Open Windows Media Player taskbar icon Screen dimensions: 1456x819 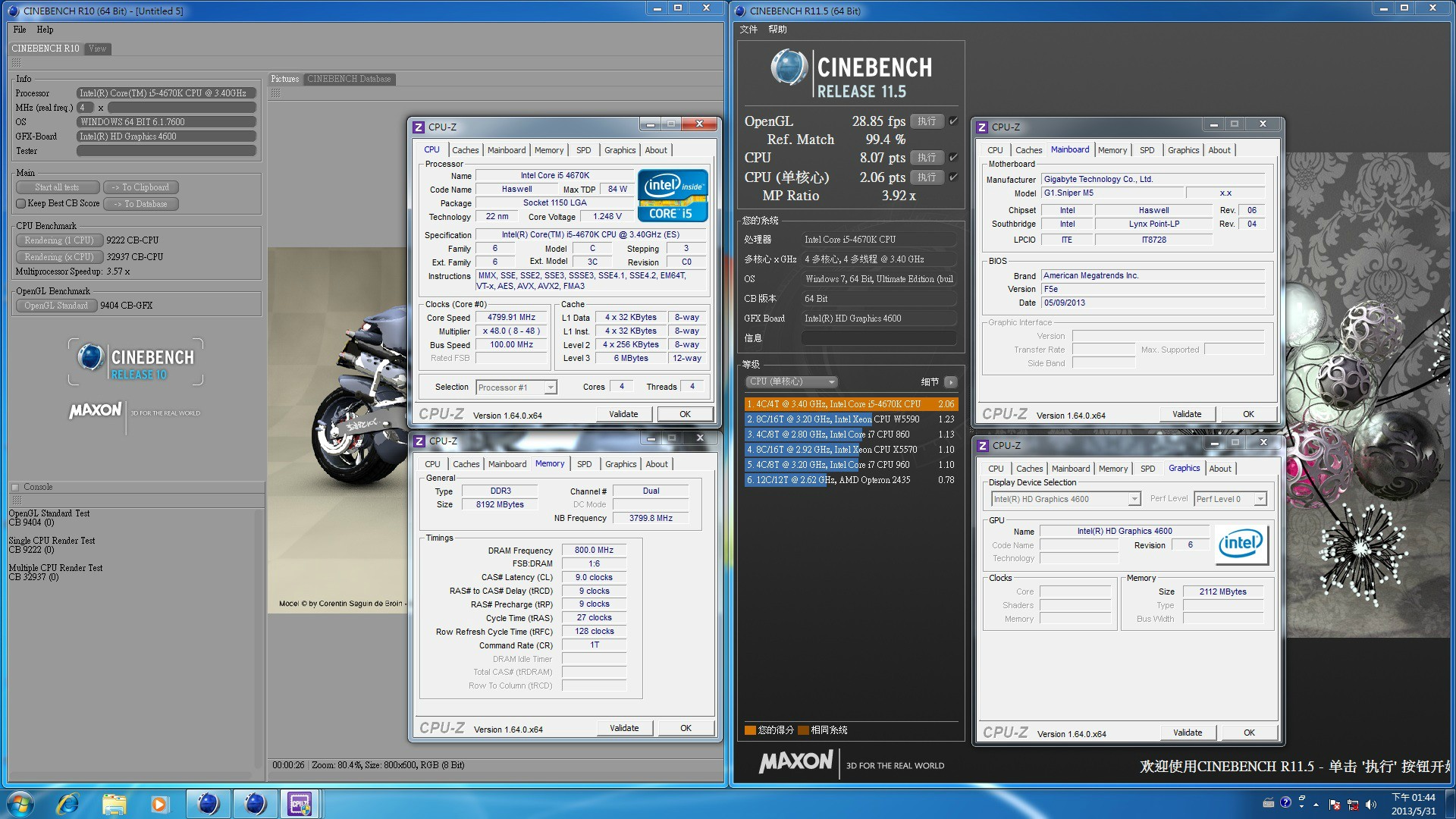159,803
